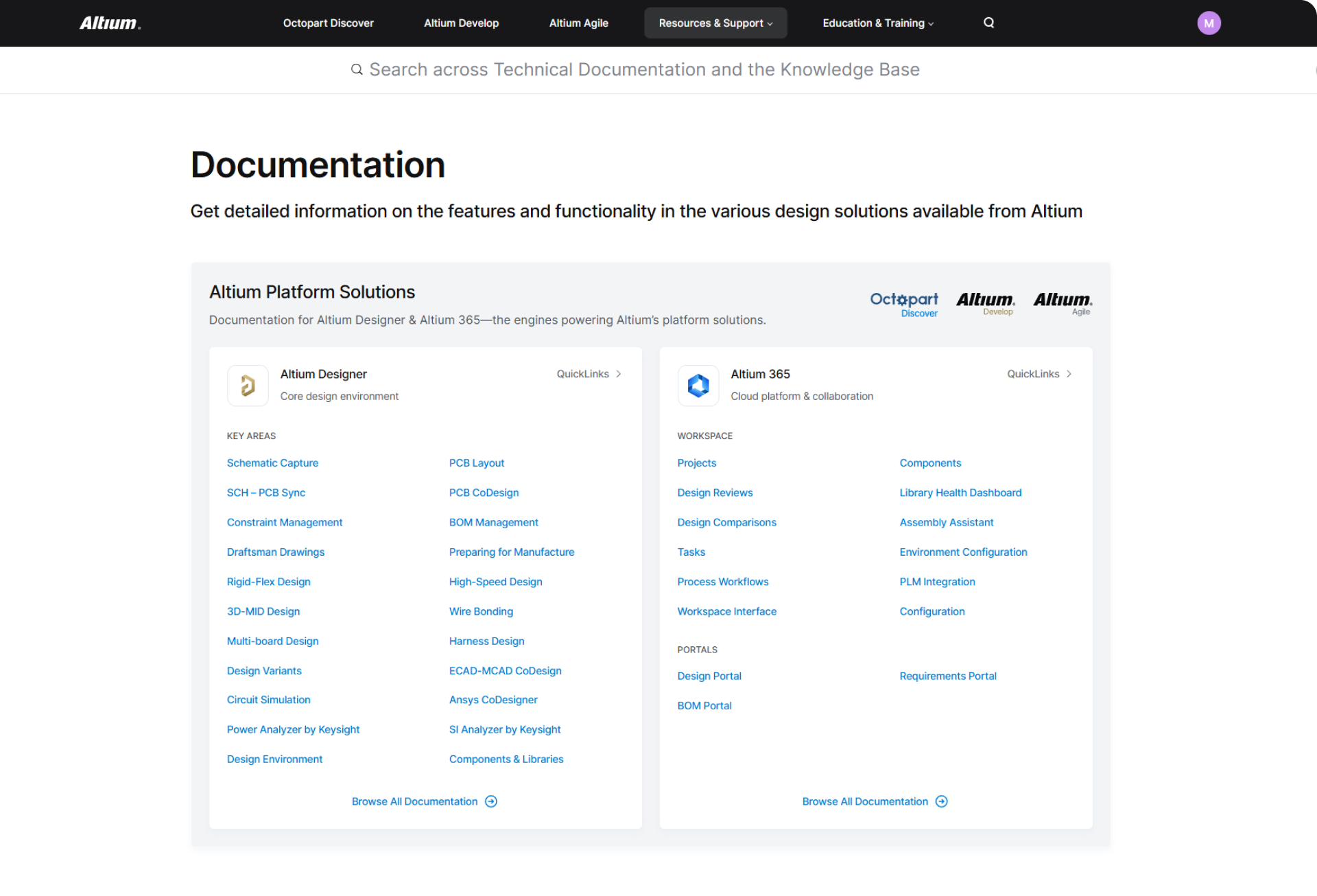The height and width of the screenshot is (896, 1317).
Task: Click the Octopart Discover logo
Action: click(904, 304)
